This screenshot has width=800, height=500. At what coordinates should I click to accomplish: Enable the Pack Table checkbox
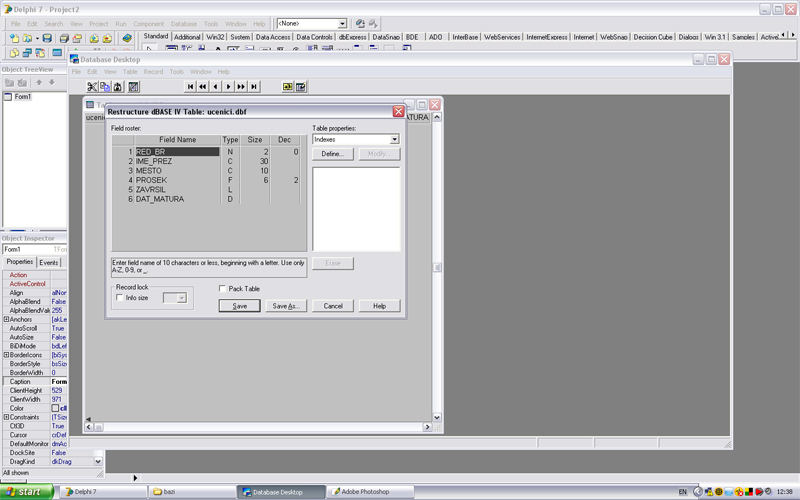[222, 289]
